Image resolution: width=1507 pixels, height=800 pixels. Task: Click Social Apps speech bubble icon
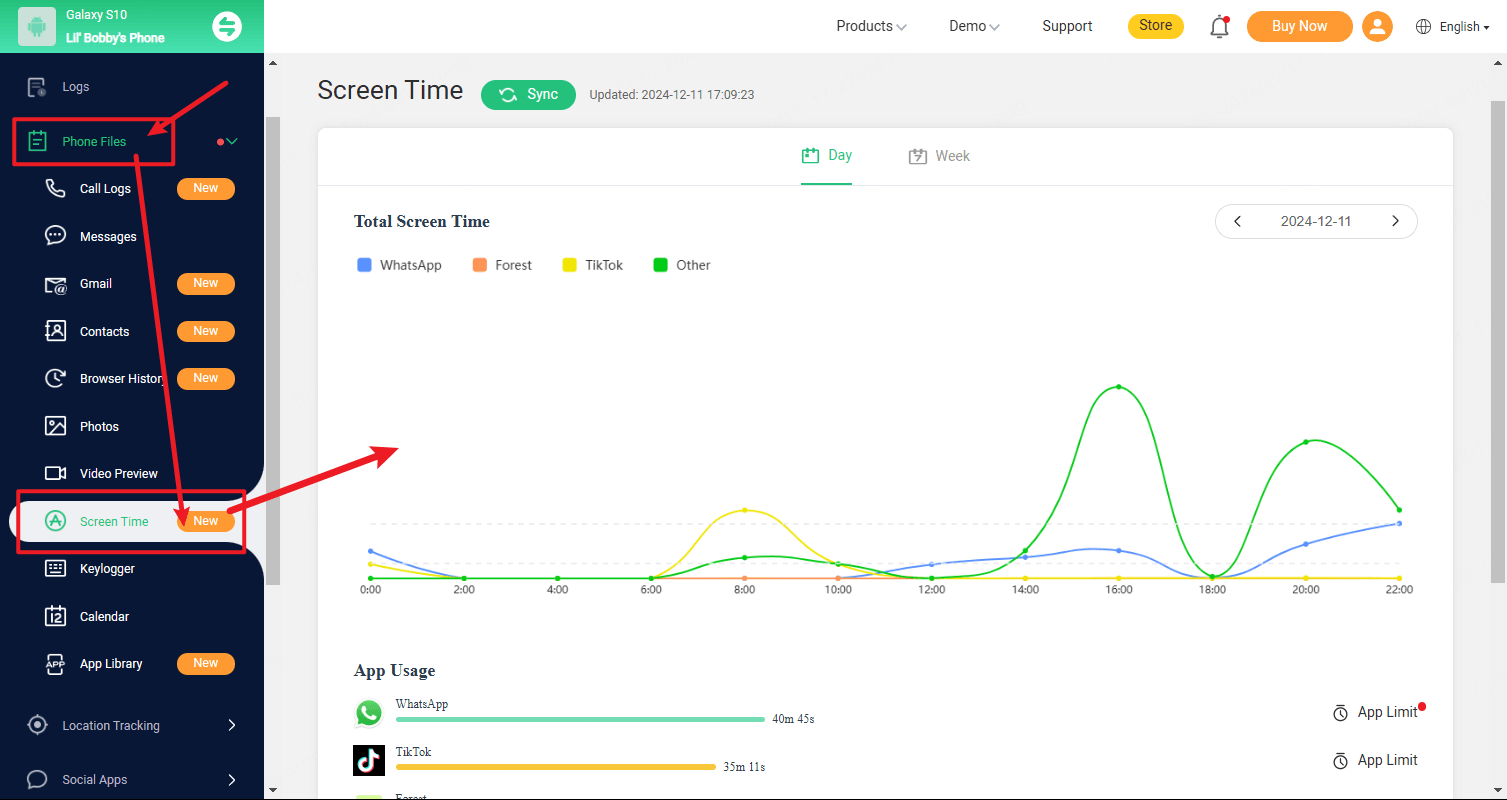point(37,779)
